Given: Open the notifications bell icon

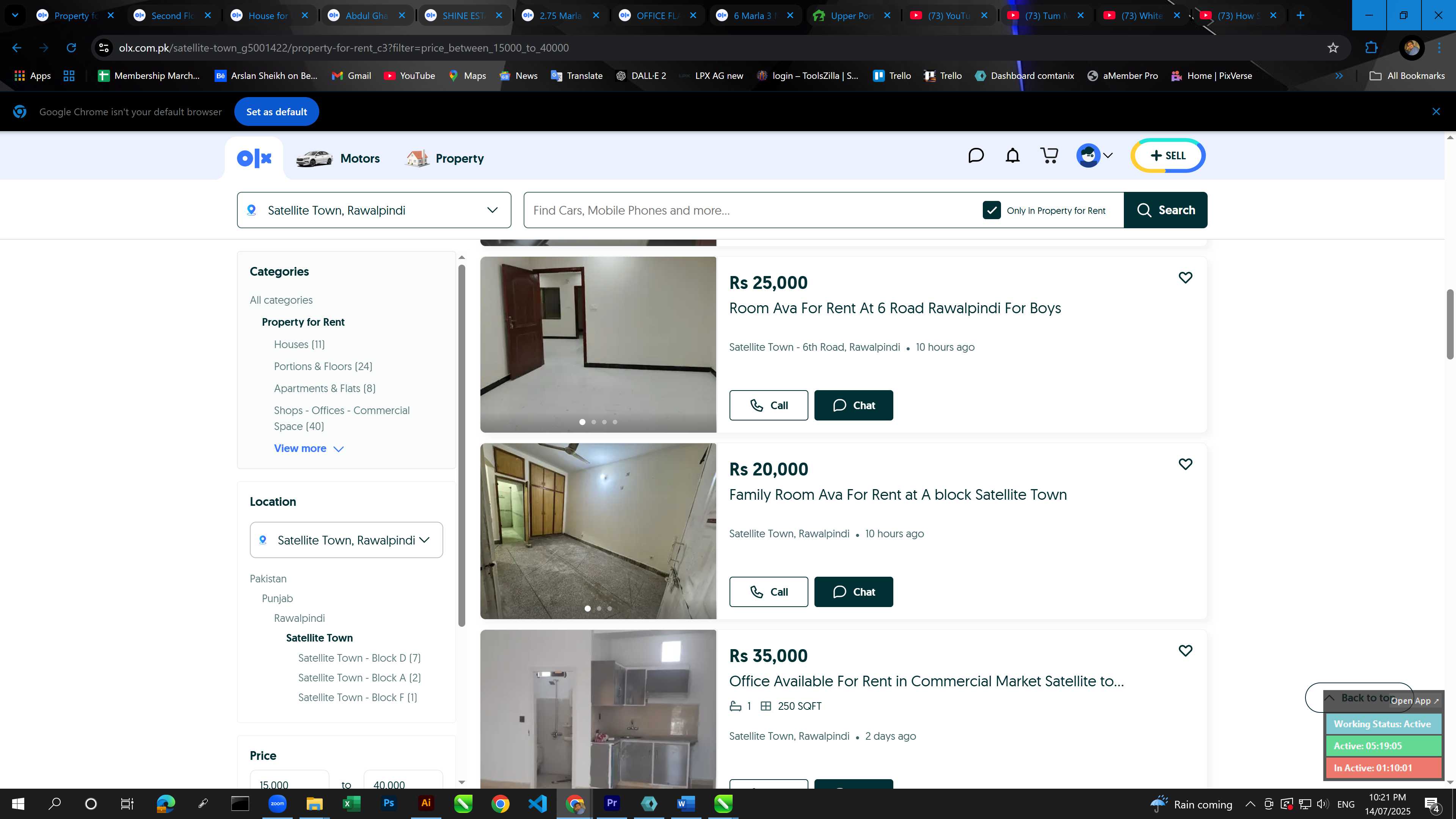Looking at the screenshot, I should (x=1012, y=155).
